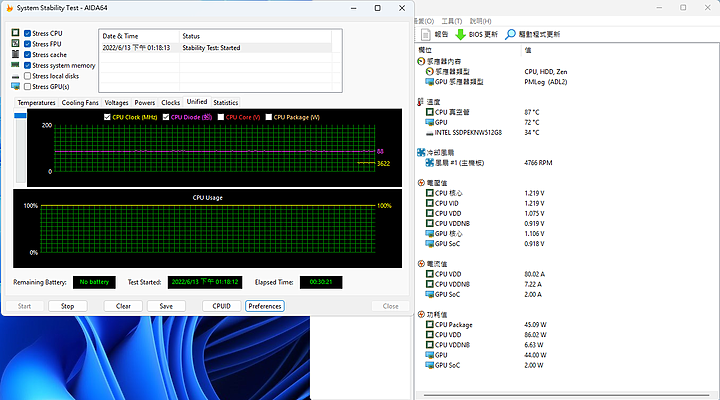720x400 pixels.
Task: View the Statistics tab
Action: pos(225,102)
